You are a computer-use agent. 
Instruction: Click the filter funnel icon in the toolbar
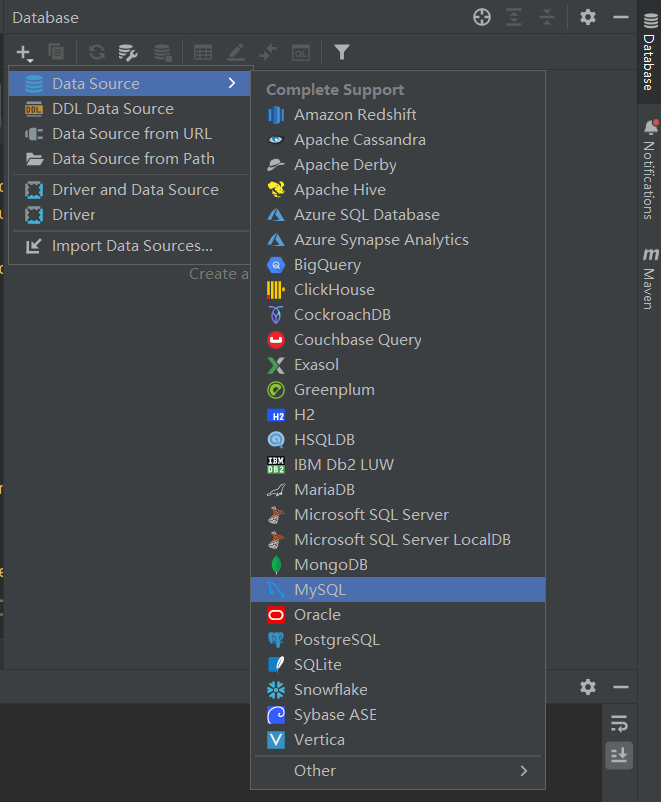click(342, 52)
